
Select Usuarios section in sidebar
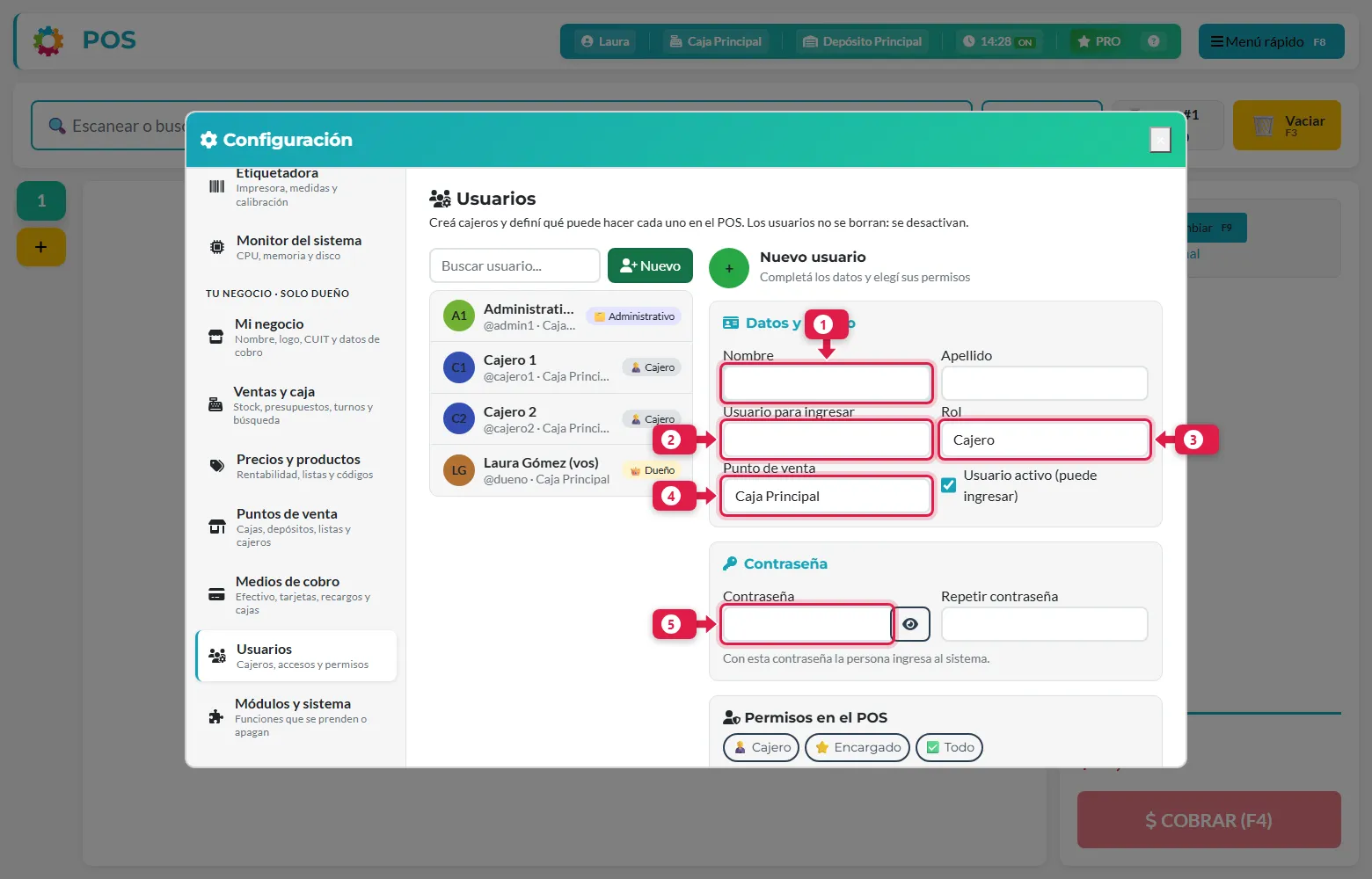click(296, 656)
